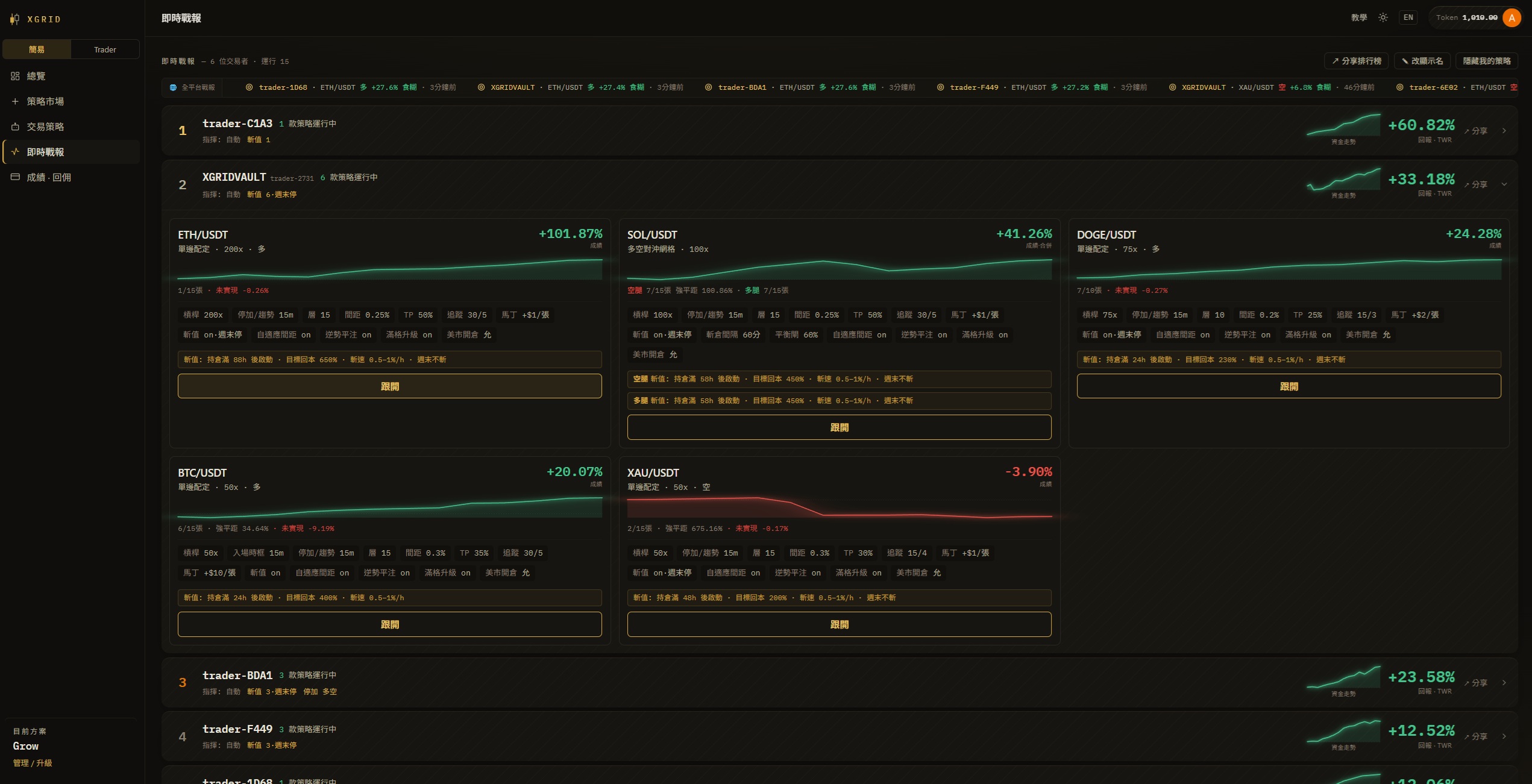Open 成績 · 回佣 card icon in sidebar
This screenshot has height=784, width=1532.
[x=15, y=177]
